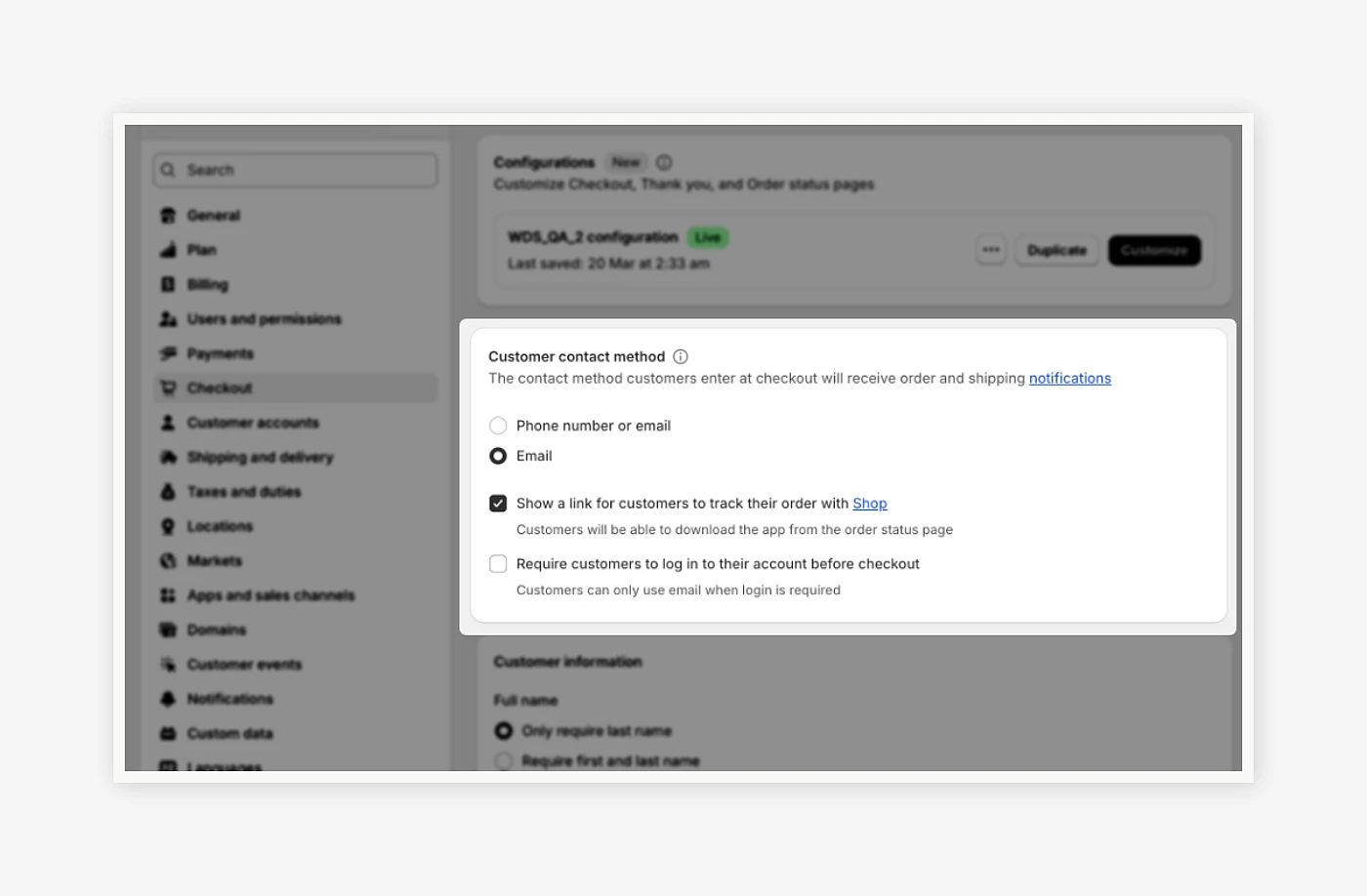Image resolution: width=1367 pixels, height=896 pixels.
Task: Click the Shipping and delivery truck icon
Action: pos(168,457)
